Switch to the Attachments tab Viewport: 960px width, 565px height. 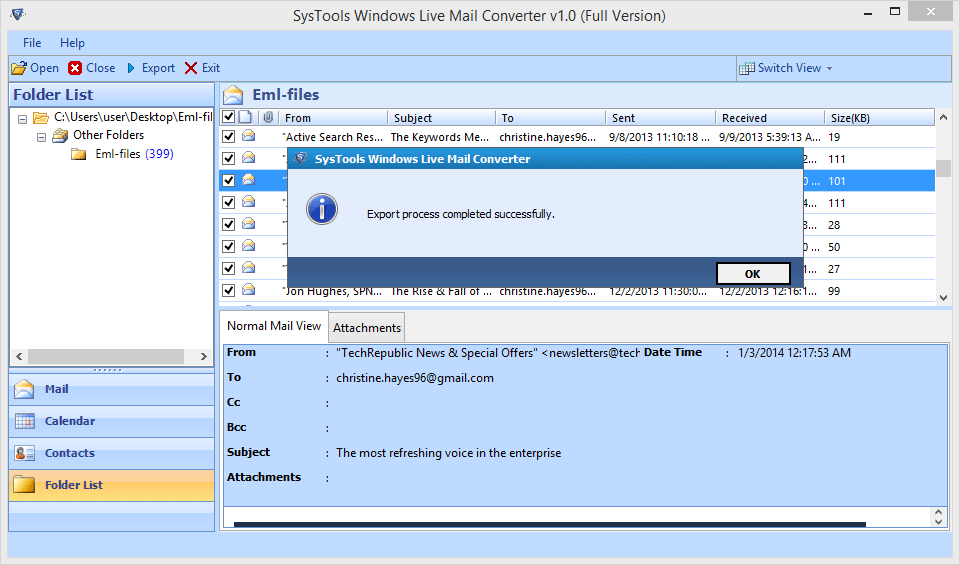(367, 328)
